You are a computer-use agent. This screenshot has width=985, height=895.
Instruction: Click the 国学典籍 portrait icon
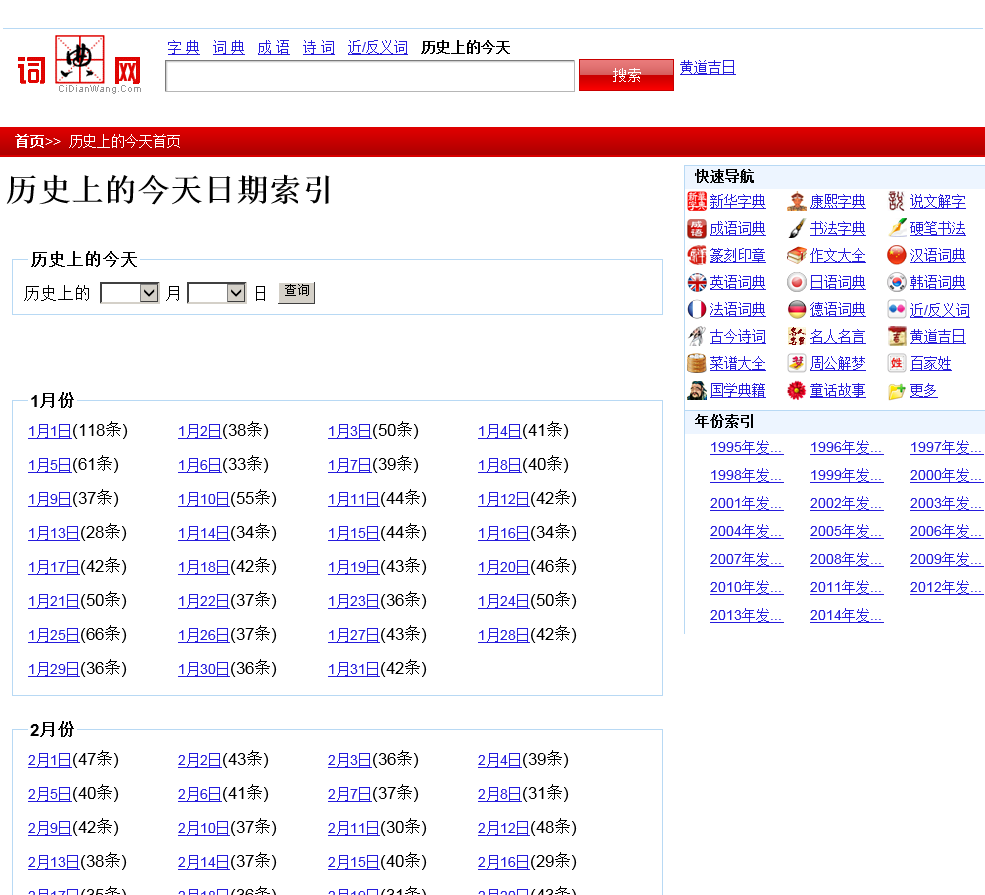pos(697,391)
